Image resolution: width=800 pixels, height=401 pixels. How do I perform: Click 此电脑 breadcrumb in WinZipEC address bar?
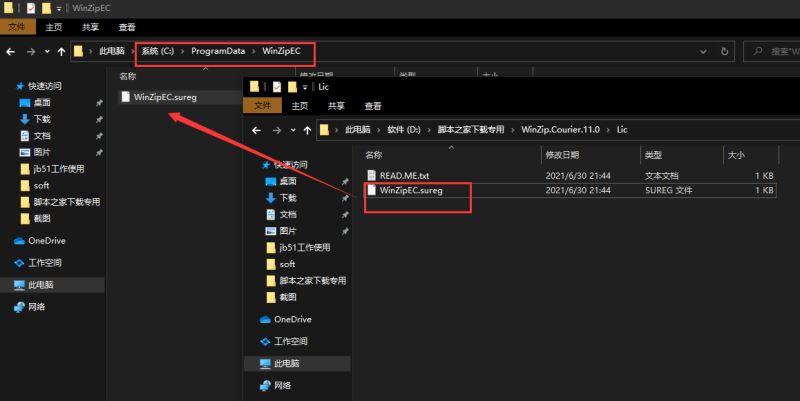[x=112, y=51]
